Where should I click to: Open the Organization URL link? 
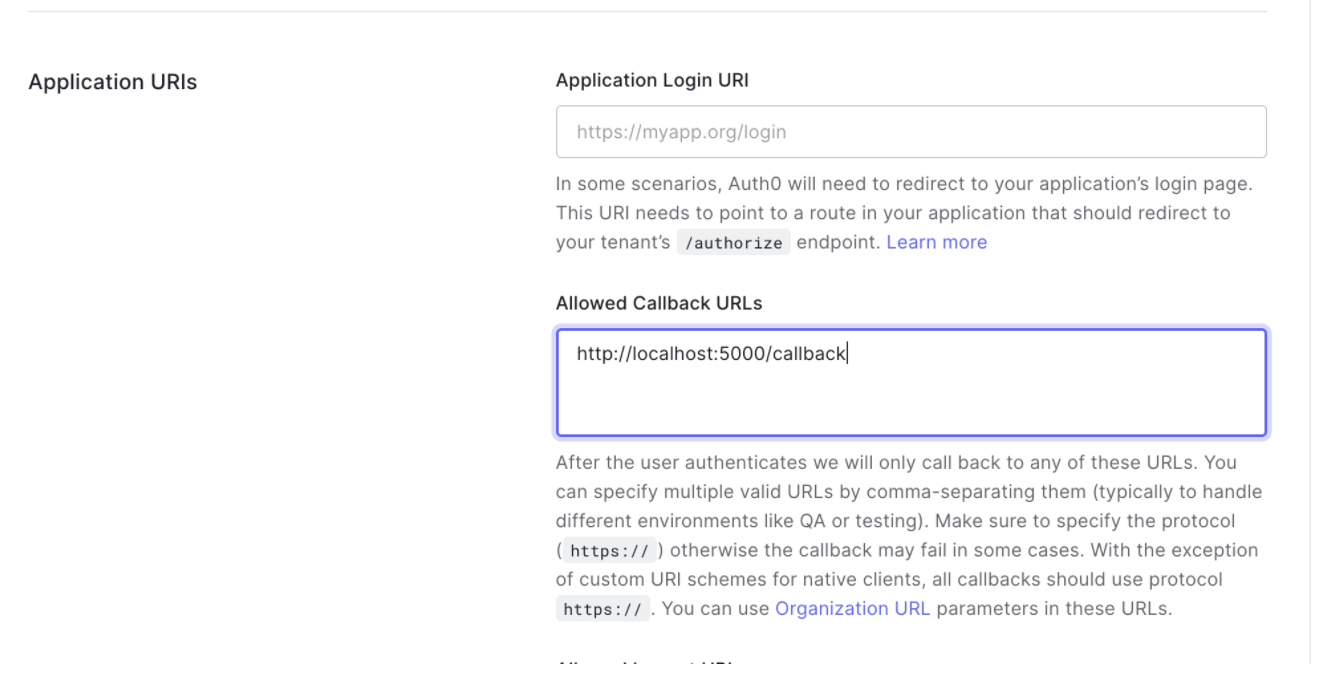pos(853,608)
